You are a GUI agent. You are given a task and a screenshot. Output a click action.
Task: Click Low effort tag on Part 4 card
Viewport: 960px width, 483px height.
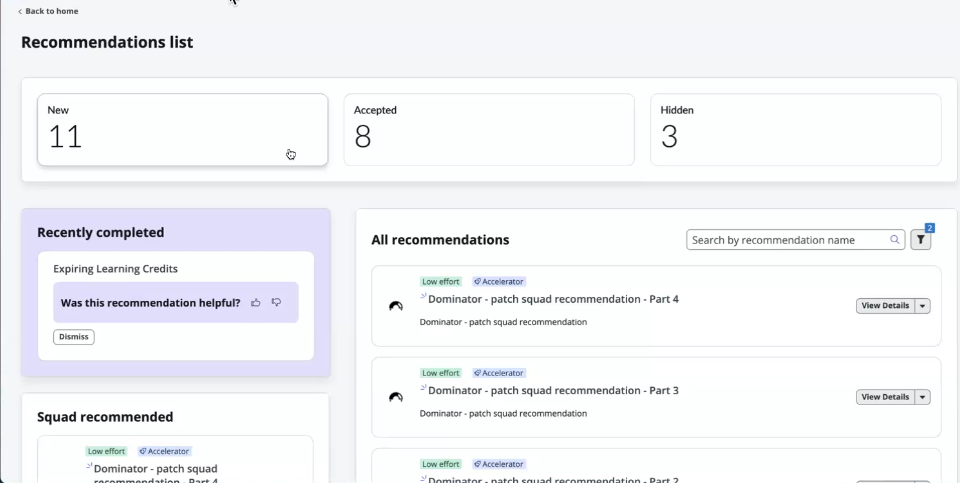pyautogui.click(x=440, y=282)
